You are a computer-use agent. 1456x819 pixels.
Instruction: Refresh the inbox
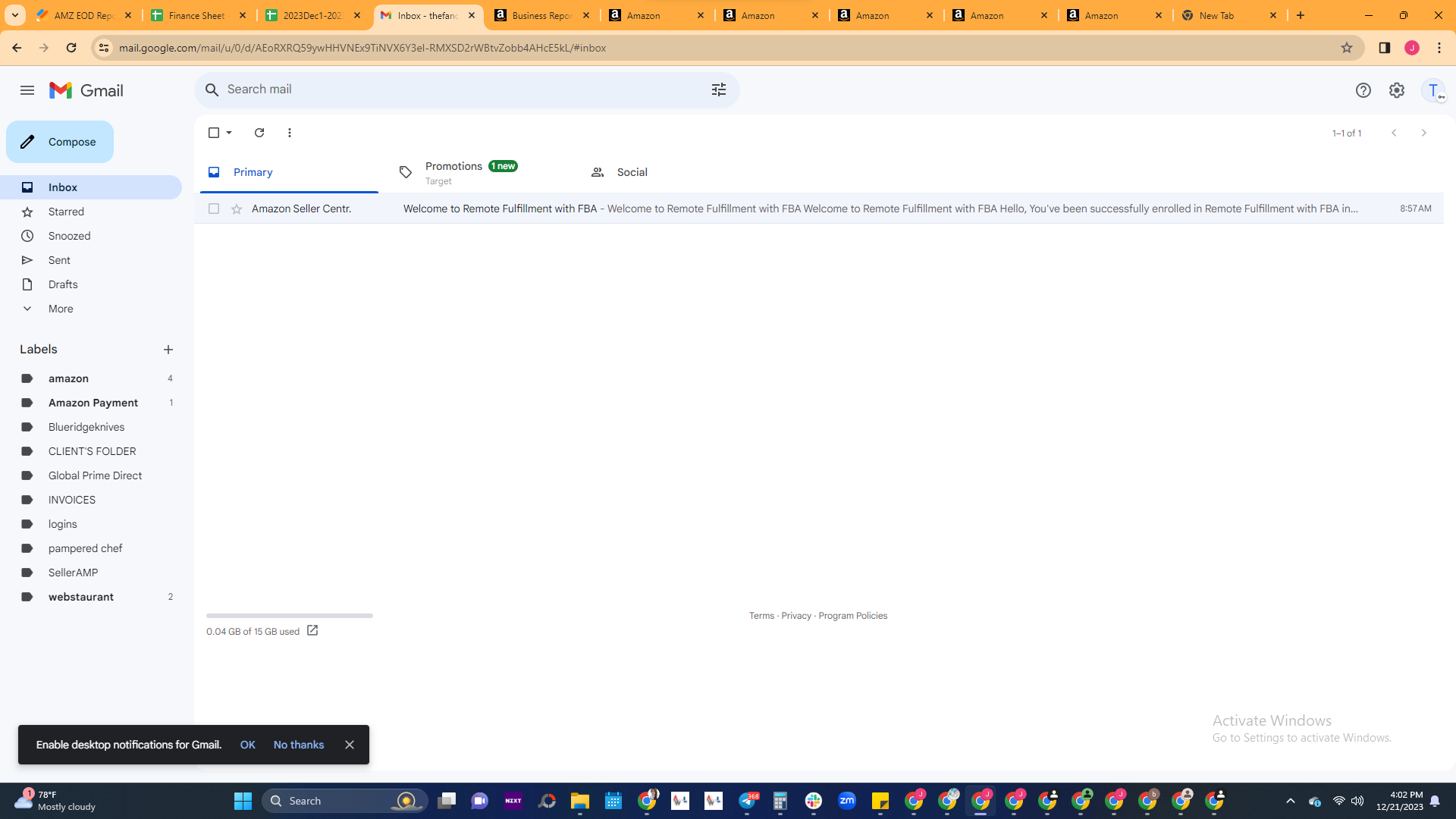(259, 133)
